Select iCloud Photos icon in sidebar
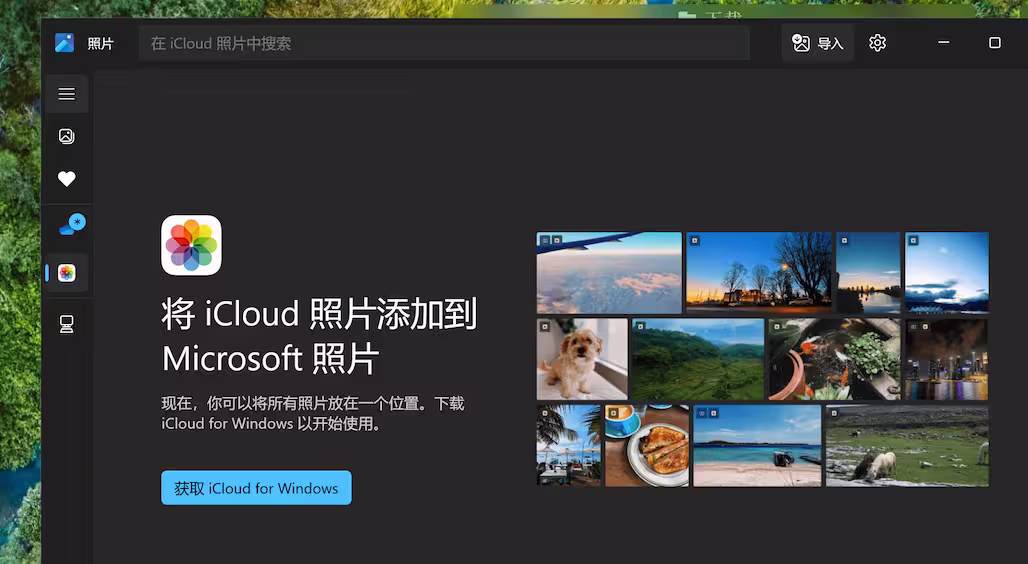1028x564 pixels. click(x=66, y=273)
